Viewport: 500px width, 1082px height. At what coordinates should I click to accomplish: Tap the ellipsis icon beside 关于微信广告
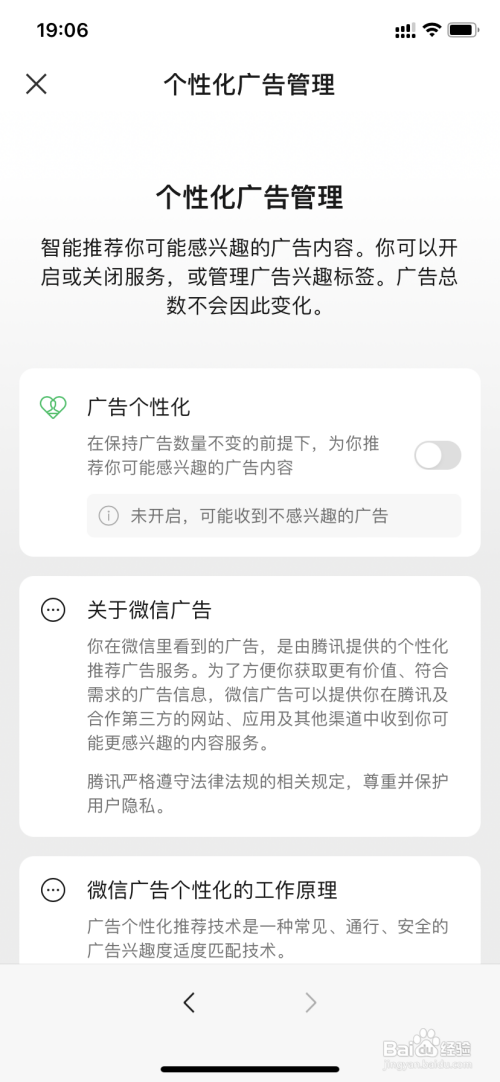pos(53,610)
